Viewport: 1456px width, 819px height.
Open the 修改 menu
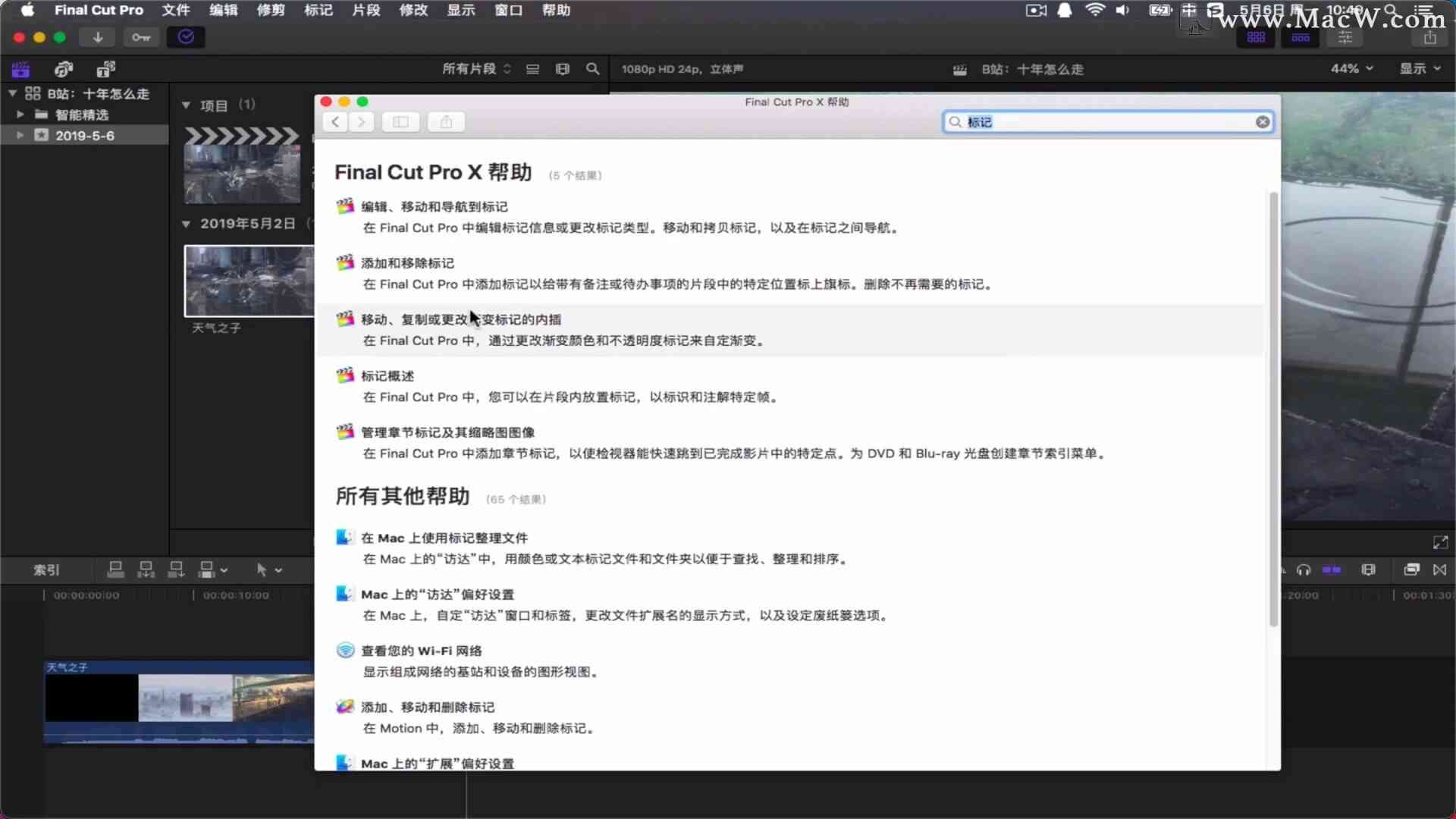[x=414, y=10]
